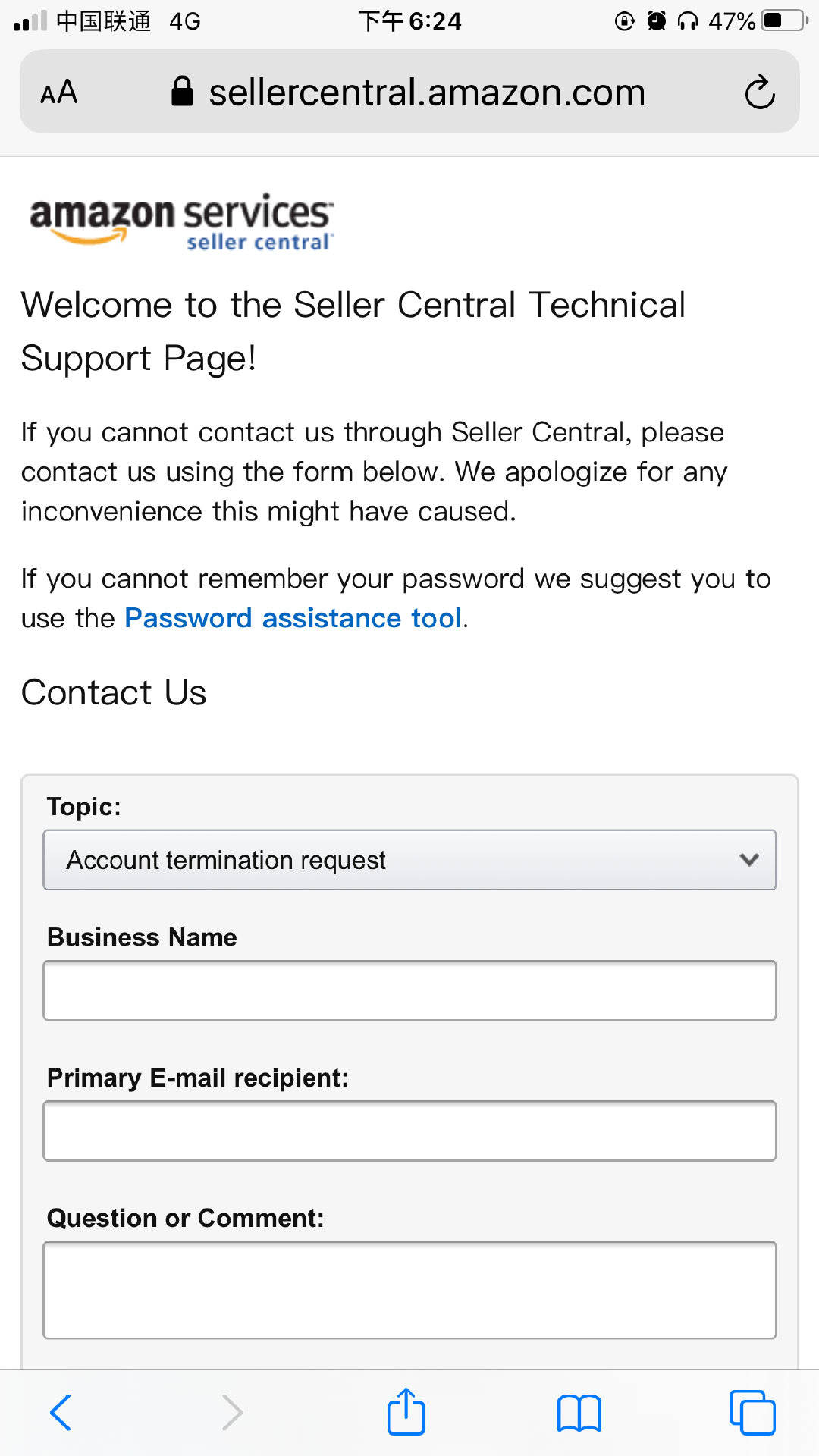Tap the clock in the status bar
Viewport: 819px width, 1456px height.
click(409, 20)
